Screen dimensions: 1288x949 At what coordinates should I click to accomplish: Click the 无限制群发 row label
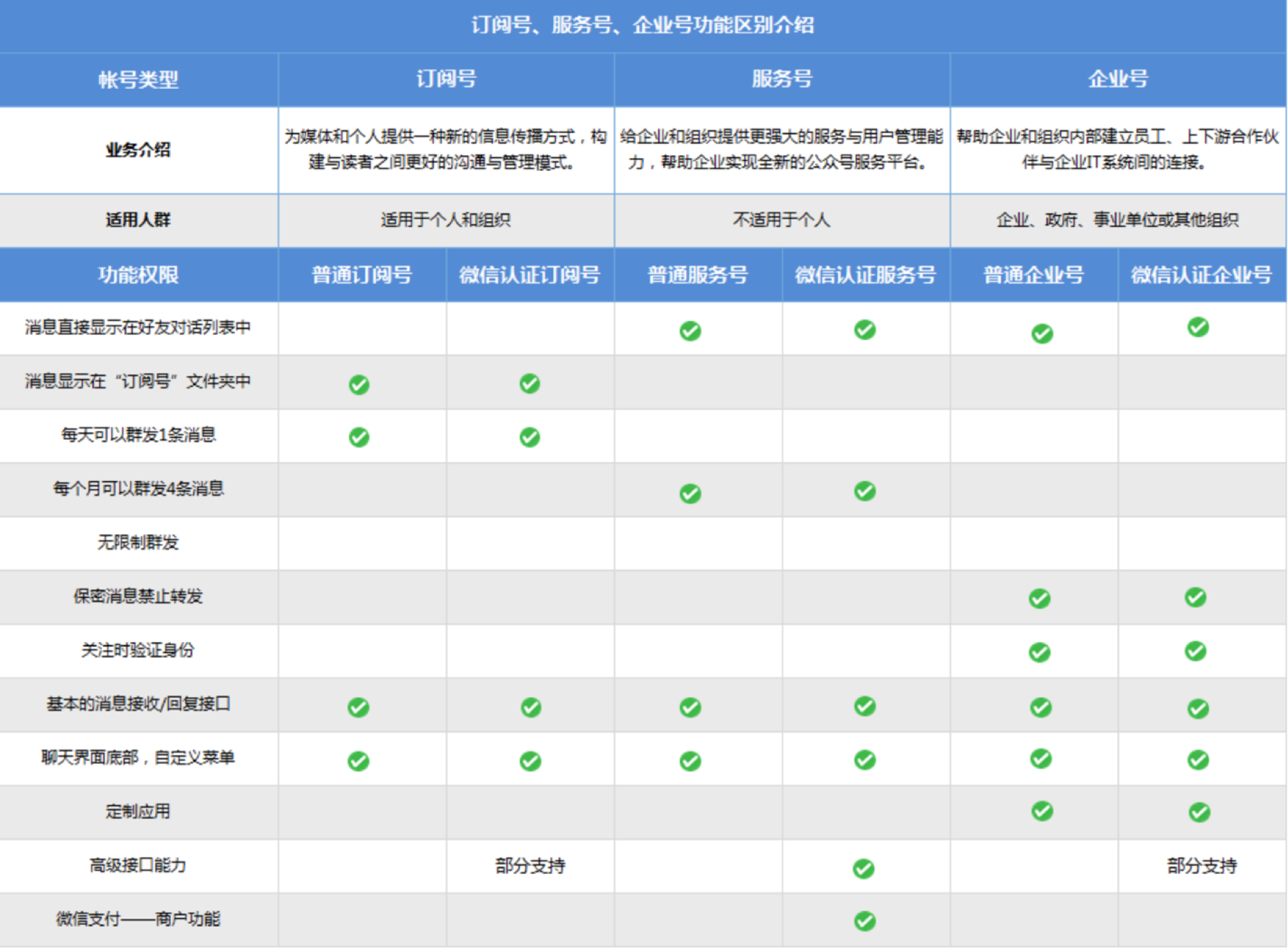[138, 543]
